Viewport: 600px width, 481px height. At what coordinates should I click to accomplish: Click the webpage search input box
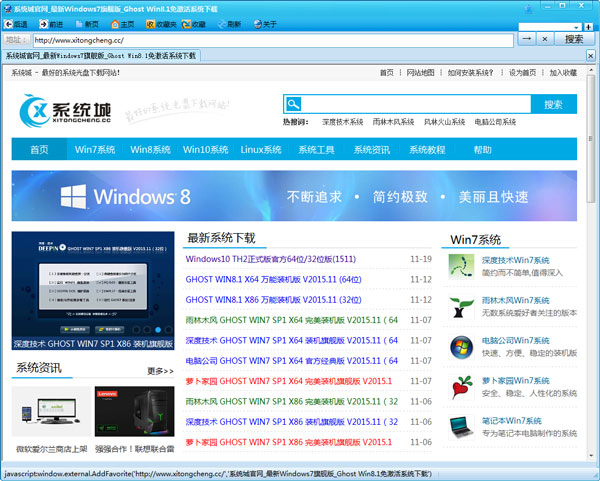click(x=416, y=104)
